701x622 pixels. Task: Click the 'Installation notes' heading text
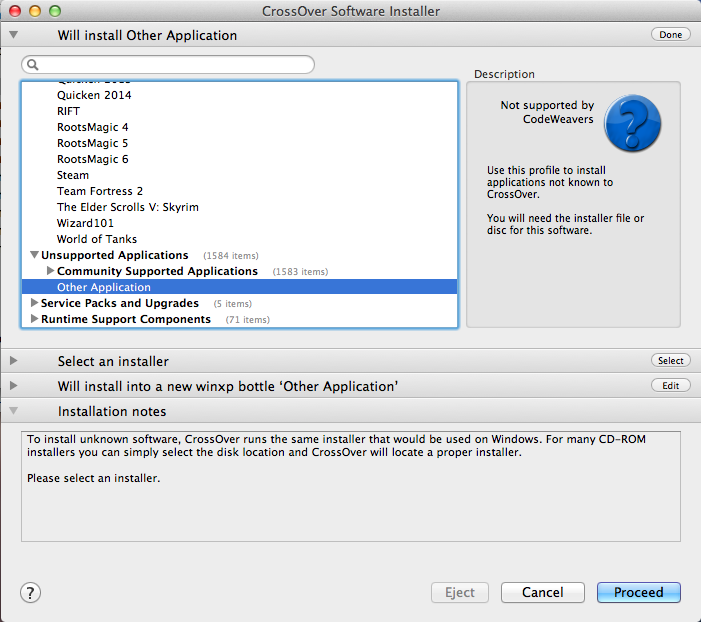pos(112,411)
